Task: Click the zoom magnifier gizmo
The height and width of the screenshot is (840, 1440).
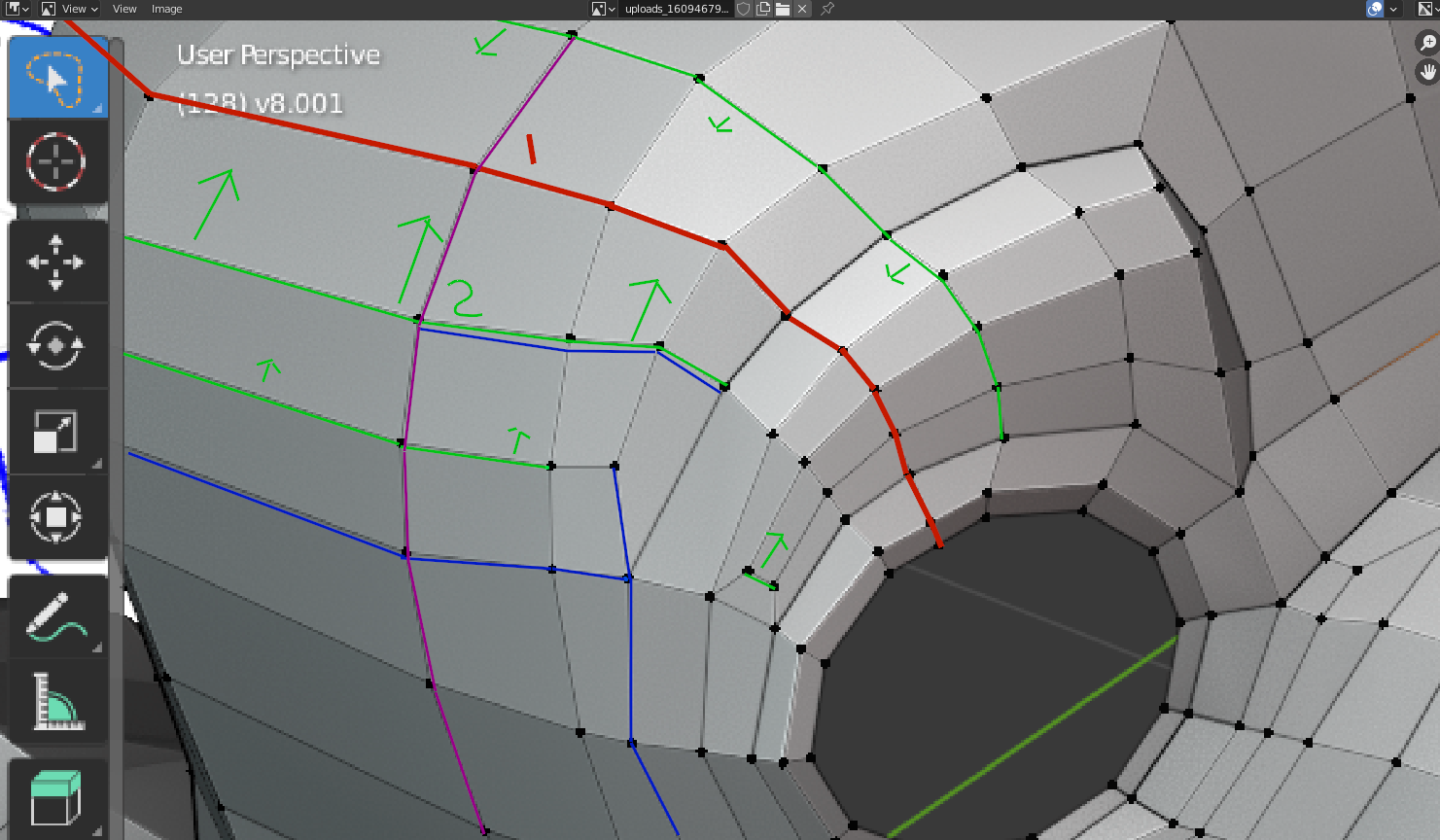Action: (x=1427, y=43)
